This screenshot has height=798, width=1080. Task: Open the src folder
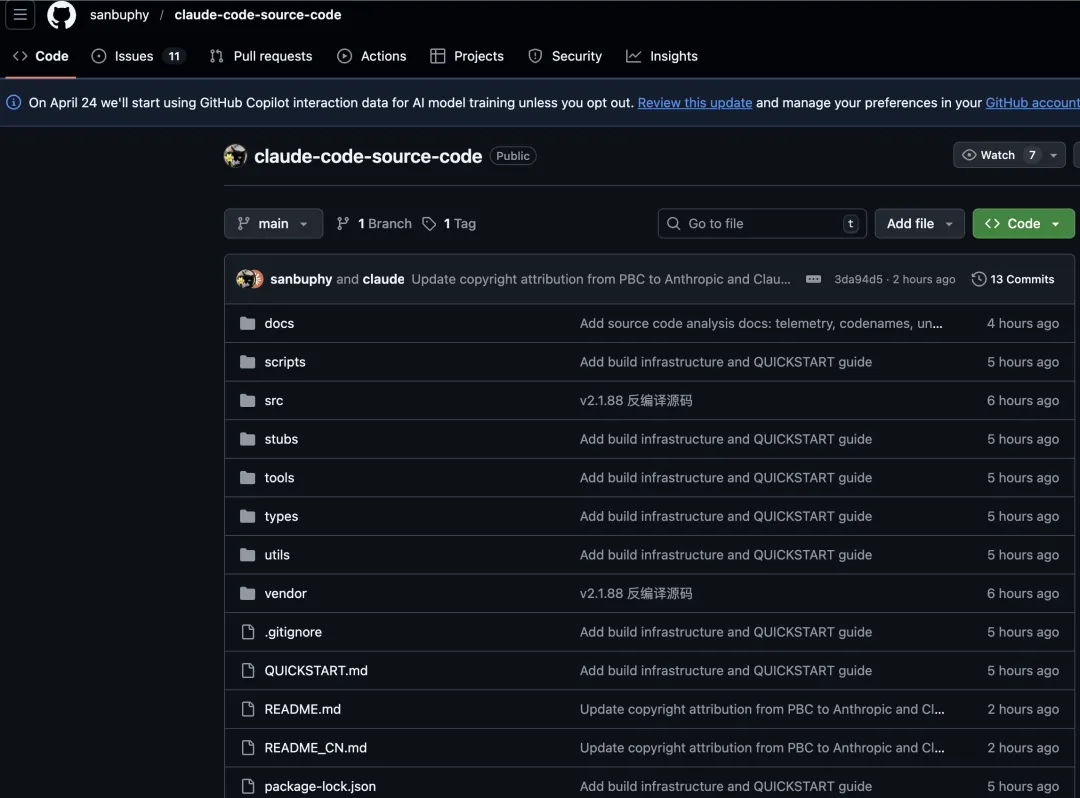273,400
